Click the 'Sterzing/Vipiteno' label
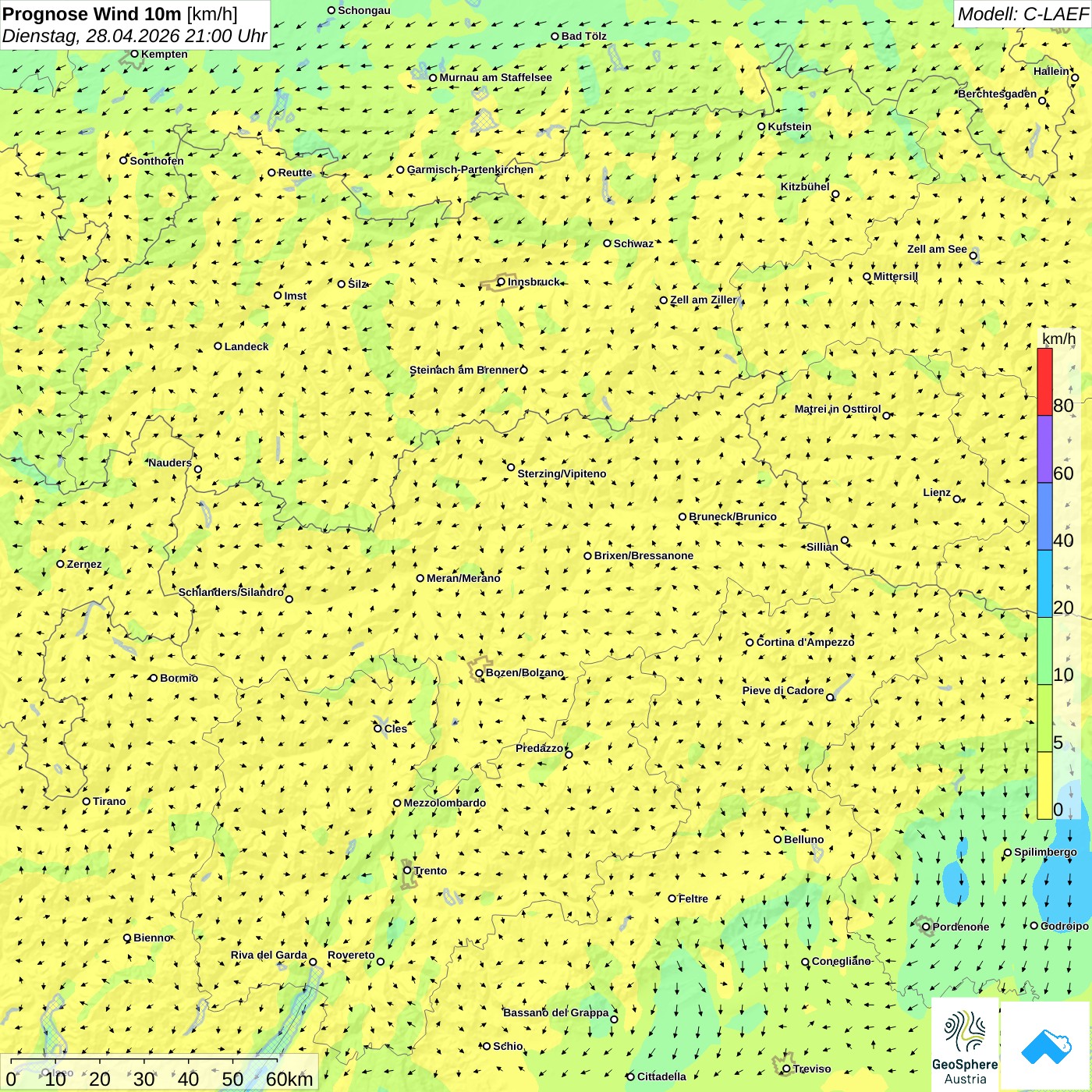Screen dimensions: 1092x1092 pos(562,473)
